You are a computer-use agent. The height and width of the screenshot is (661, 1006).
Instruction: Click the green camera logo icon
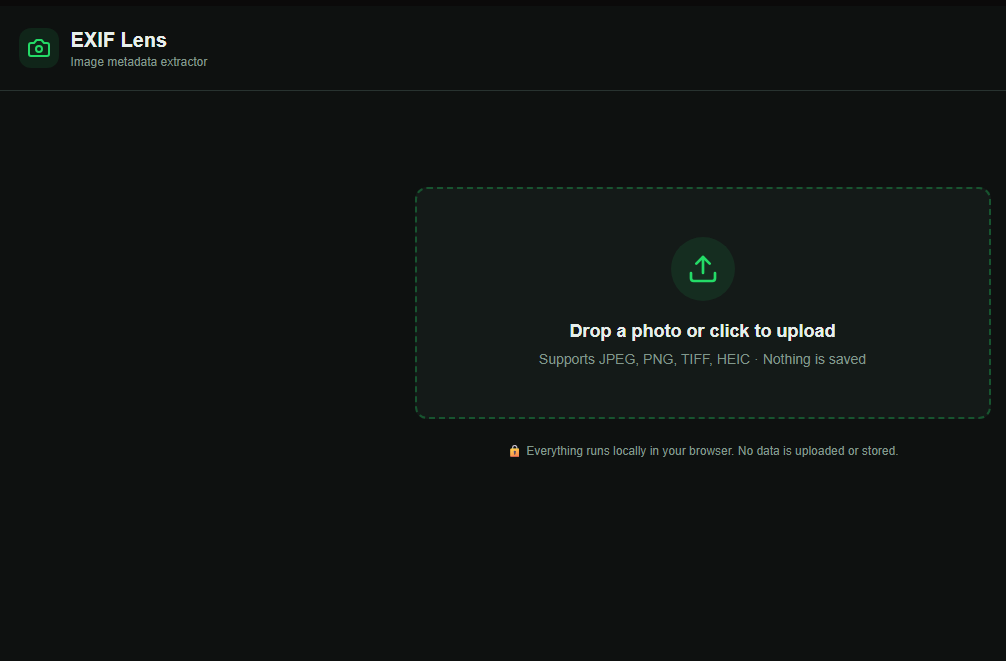(x=39, y=48)
